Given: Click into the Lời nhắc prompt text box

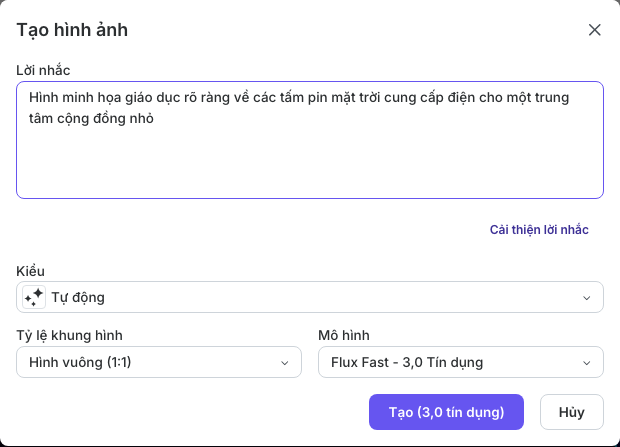Looking at the screenshot, I should click(310, 140).
